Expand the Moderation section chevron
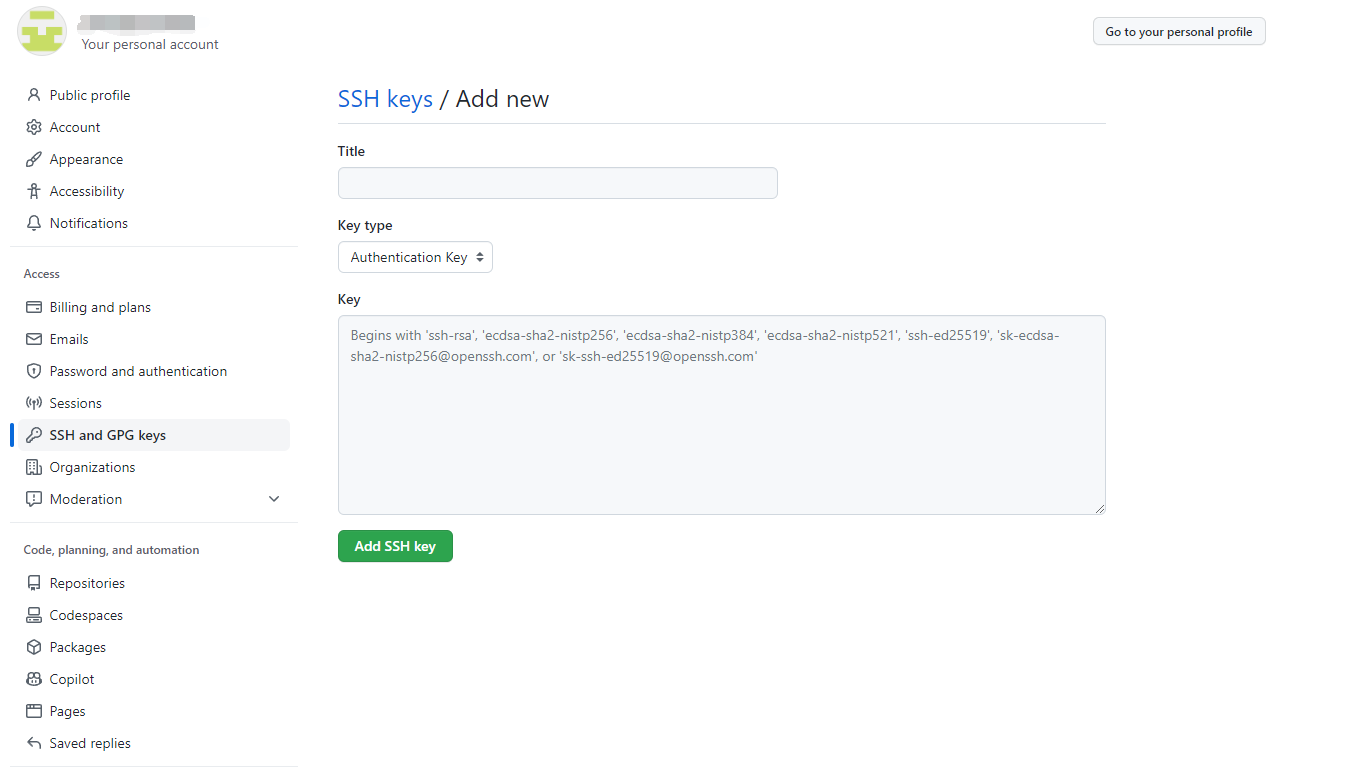The width and height of the screenshot is (1363, 779). 274,499
